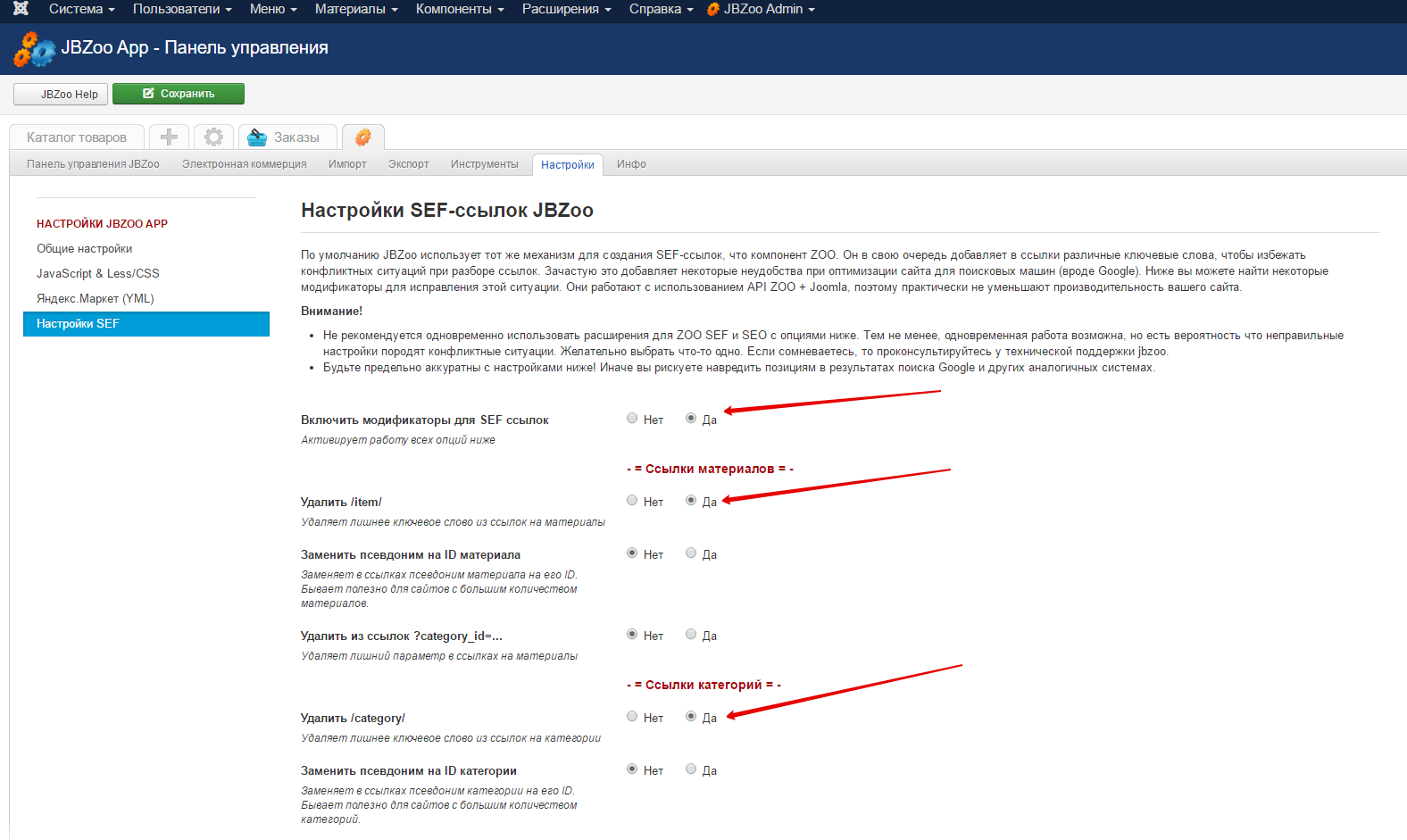Open the plus tab icon
The height and width of the screenshot is (840, 1407).
coord(169,137)
